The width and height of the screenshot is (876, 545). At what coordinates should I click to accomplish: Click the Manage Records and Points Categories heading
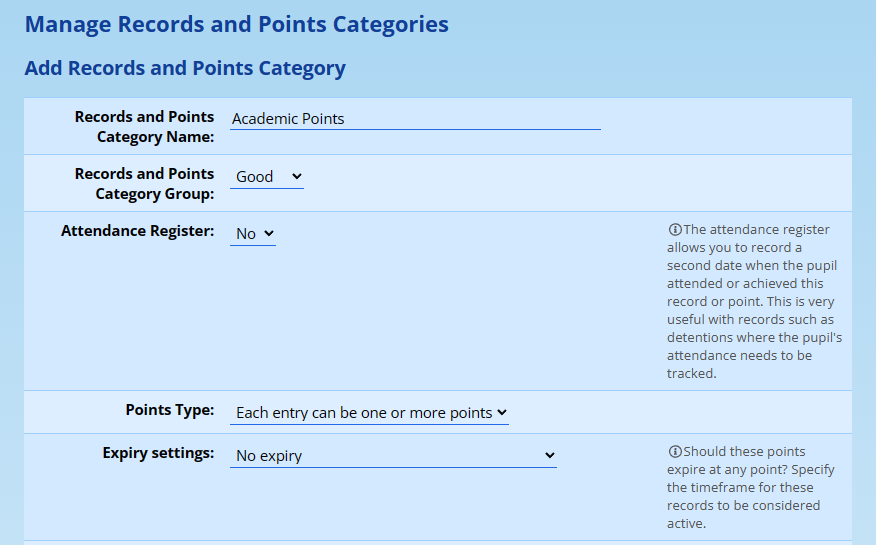[236, 24]
